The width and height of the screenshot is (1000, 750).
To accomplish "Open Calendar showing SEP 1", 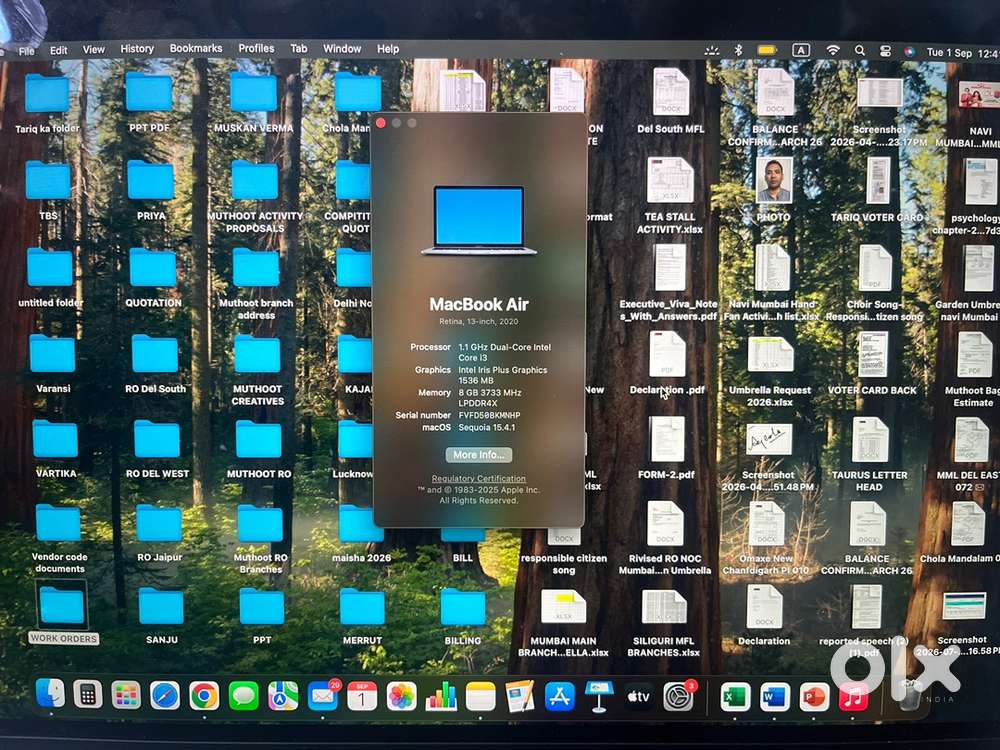I will pyautogui.click(x=362, y=696).
